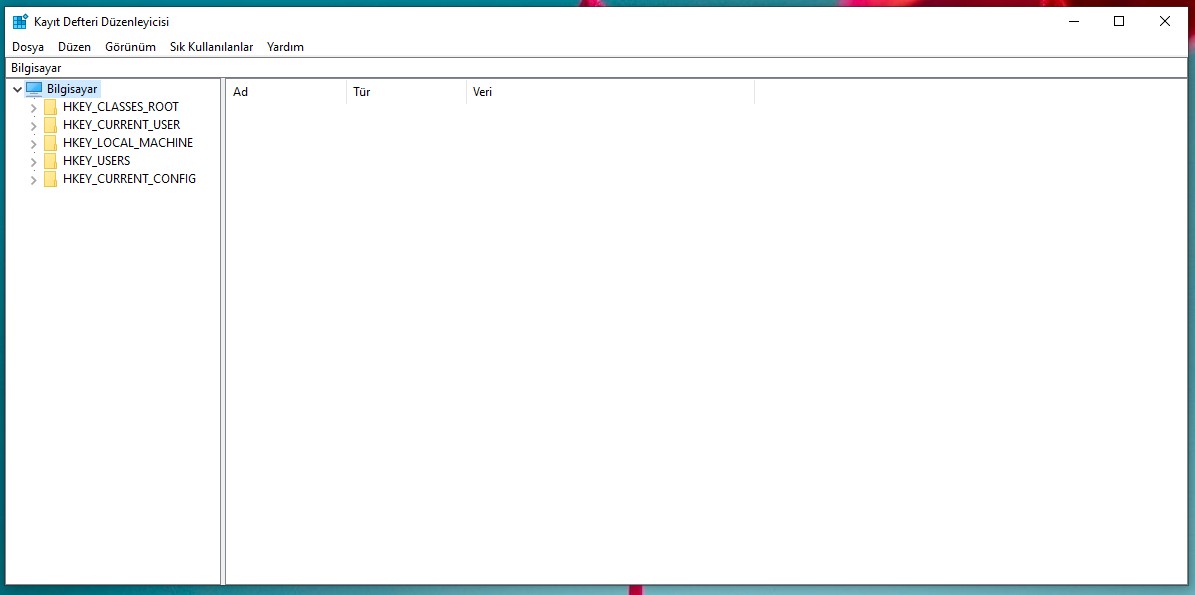This screenshot has width=1195, height=595.
Task: Click the Ad column header
Action: [x=285, y=92]
